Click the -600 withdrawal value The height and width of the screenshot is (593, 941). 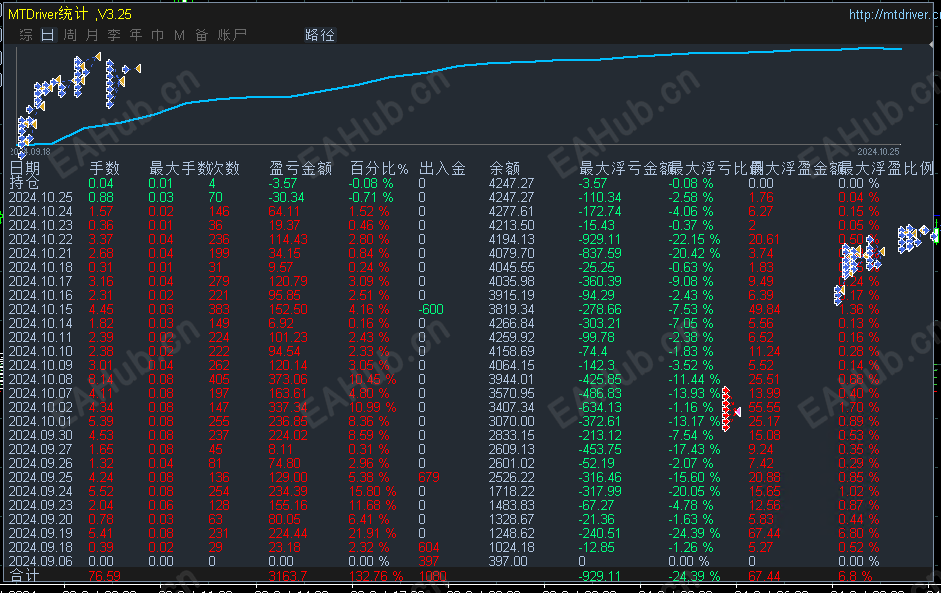click(x=431, y=309)
